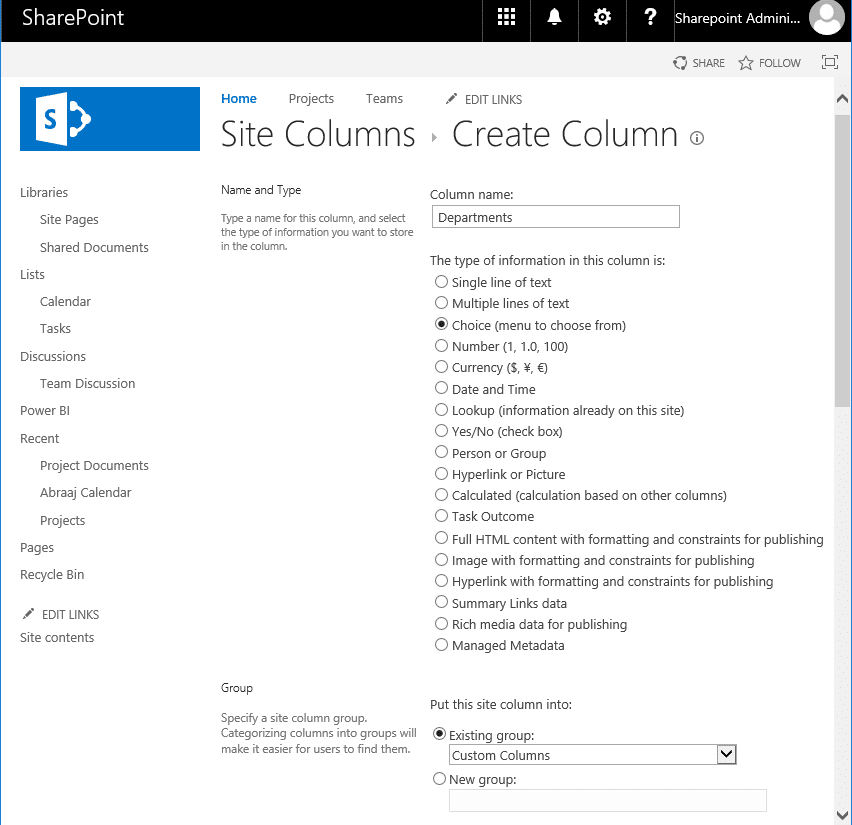Expand the Lists section in the sidebar
Image resolution: width=852 pixels, height=825 pixels.
(x=31, y=274)
